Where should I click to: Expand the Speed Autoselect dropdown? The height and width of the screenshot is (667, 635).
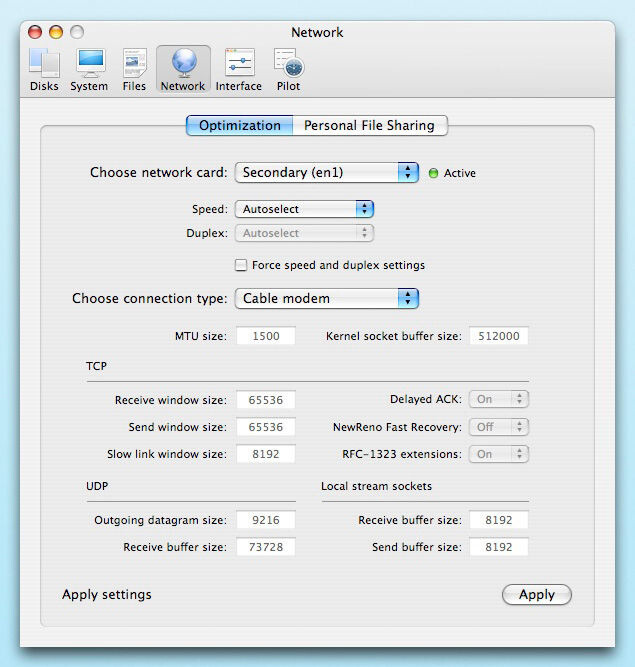(x=304, y=209)
